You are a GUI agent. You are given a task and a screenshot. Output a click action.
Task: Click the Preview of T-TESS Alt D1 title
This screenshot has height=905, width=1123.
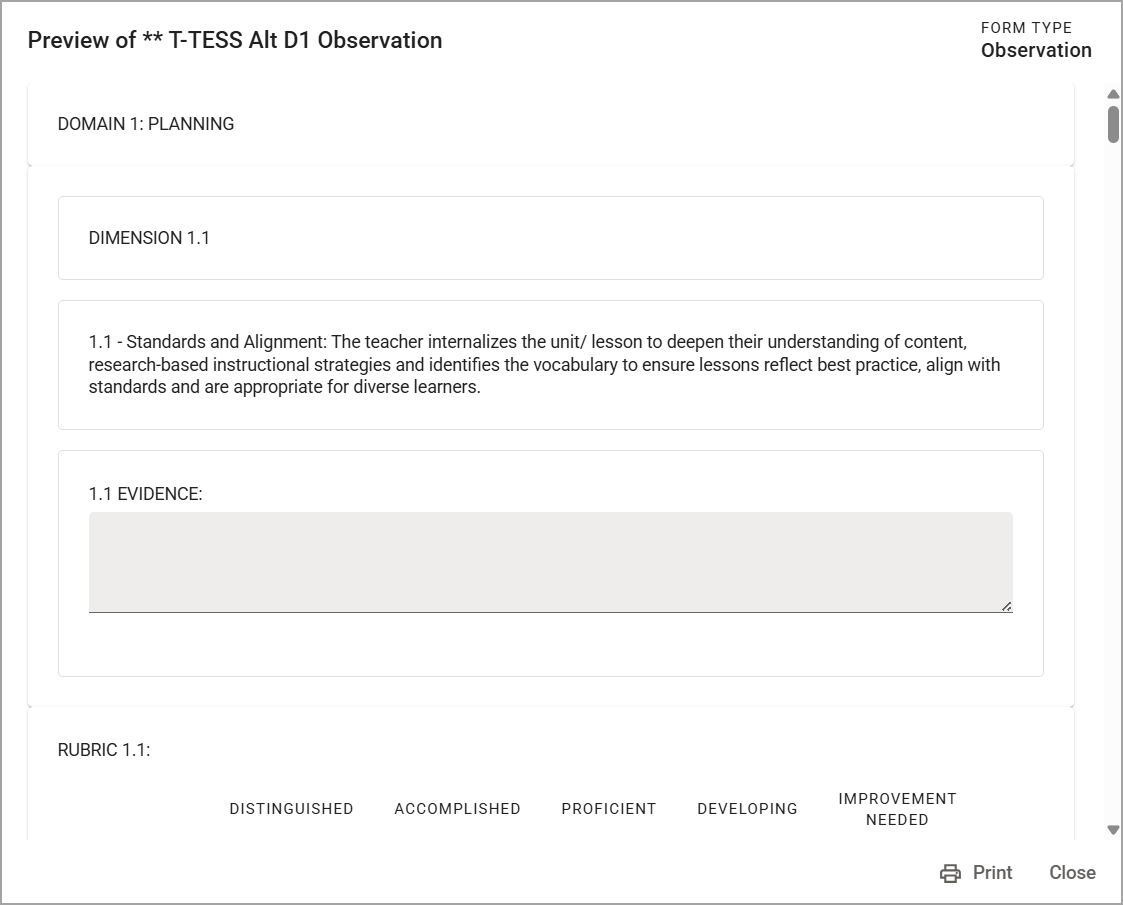(x=235, y=40)
